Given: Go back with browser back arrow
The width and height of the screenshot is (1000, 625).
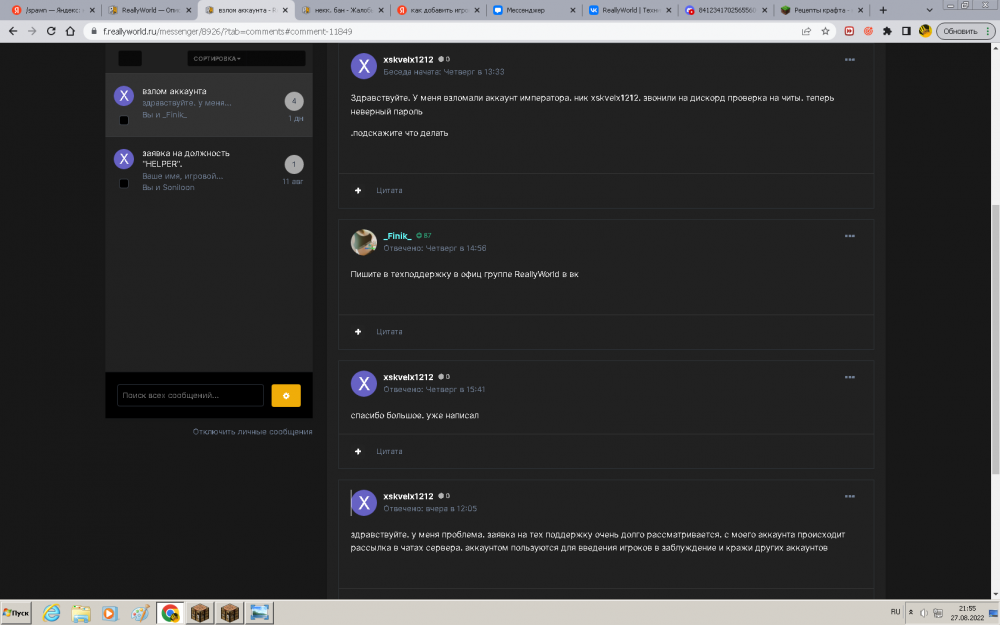Looking at the screenshot, I should 13,31.
